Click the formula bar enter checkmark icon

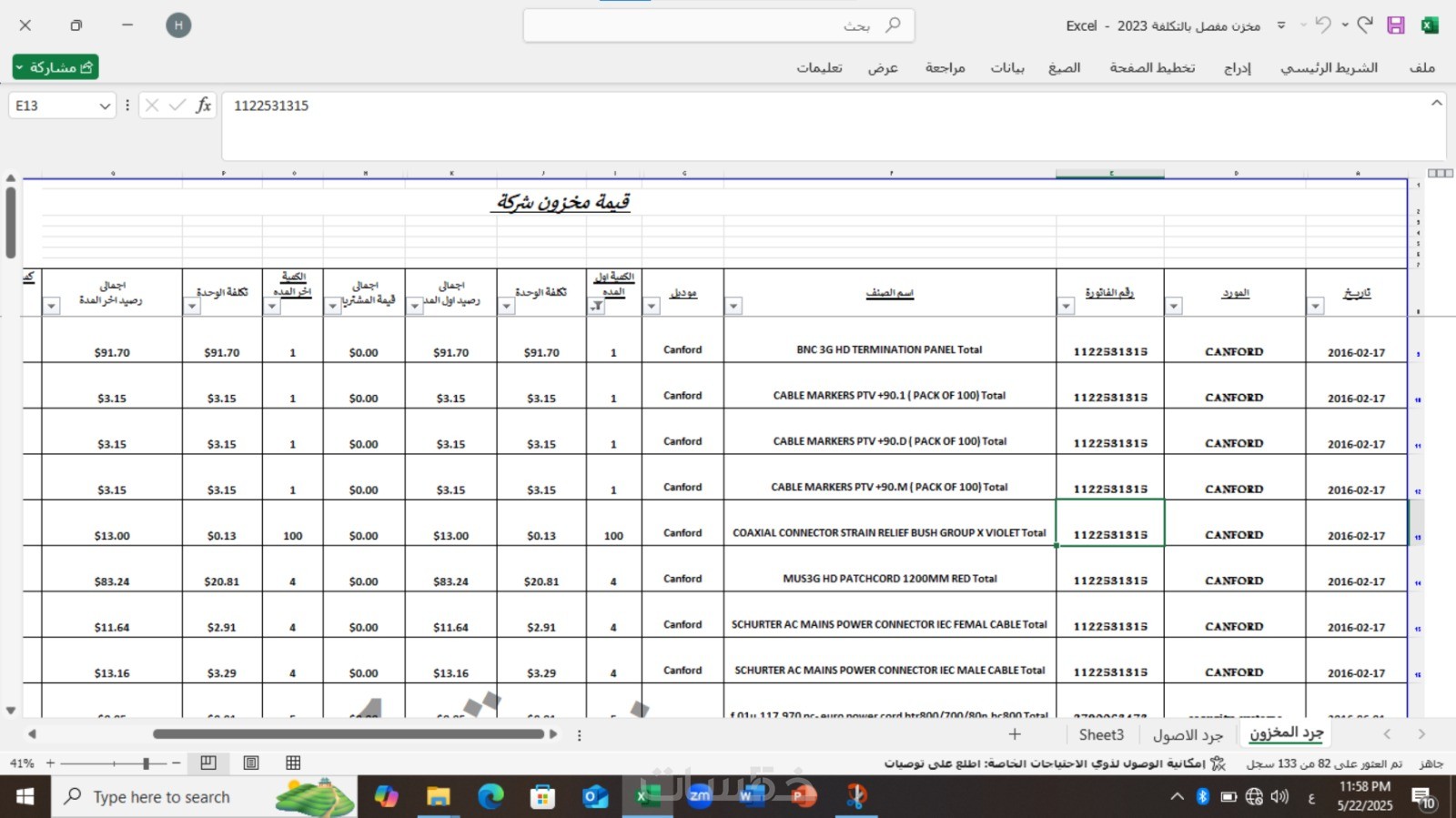(177, 106)
